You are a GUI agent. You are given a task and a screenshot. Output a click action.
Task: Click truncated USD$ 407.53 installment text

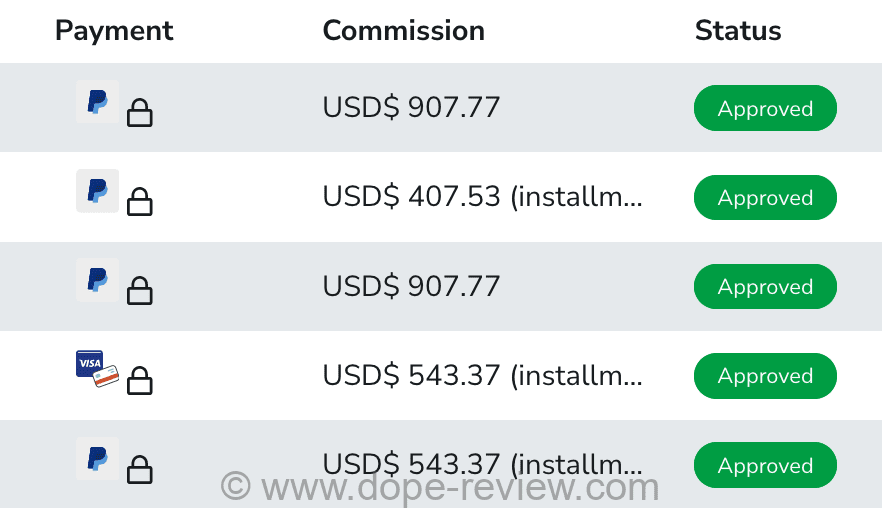click(482, 198)
